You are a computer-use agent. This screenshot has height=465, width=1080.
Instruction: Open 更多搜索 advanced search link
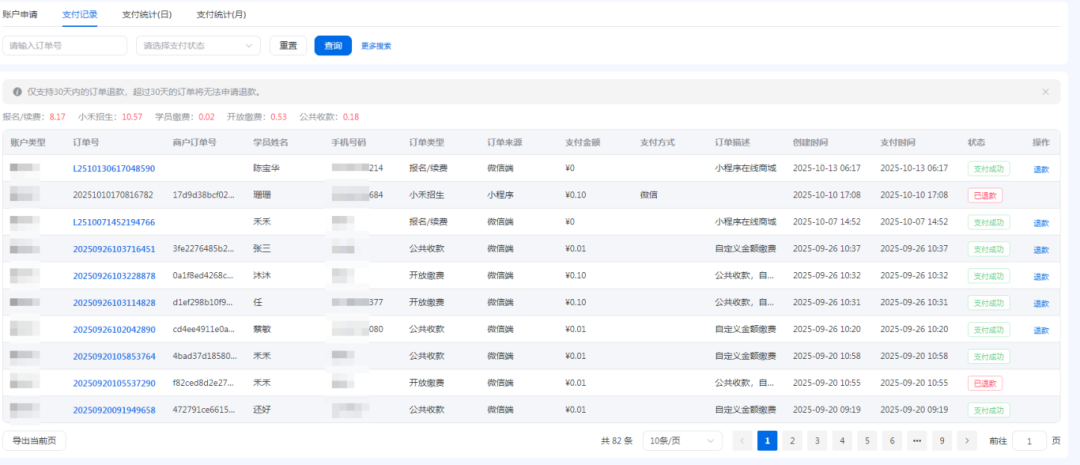[x=376, y=46]
